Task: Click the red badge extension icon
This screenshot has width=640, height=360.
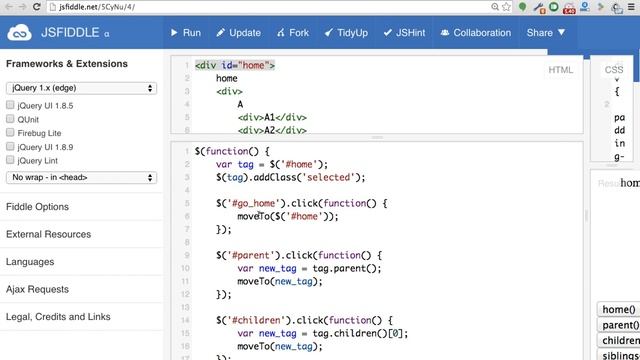Action: 569,8
